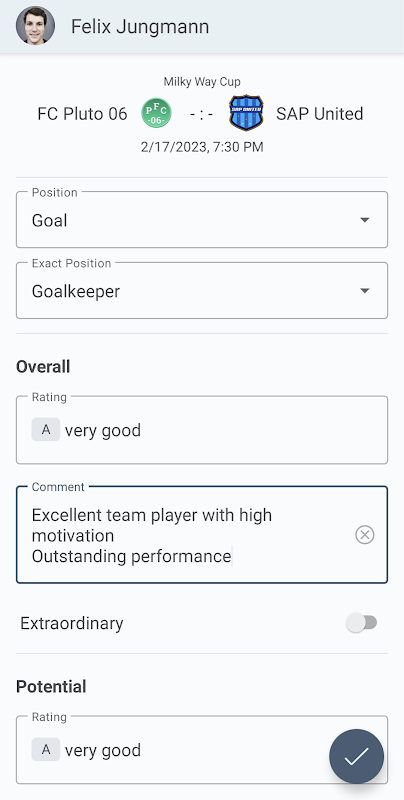Click the A grade badge in Potential rating

tap(46, 749)
